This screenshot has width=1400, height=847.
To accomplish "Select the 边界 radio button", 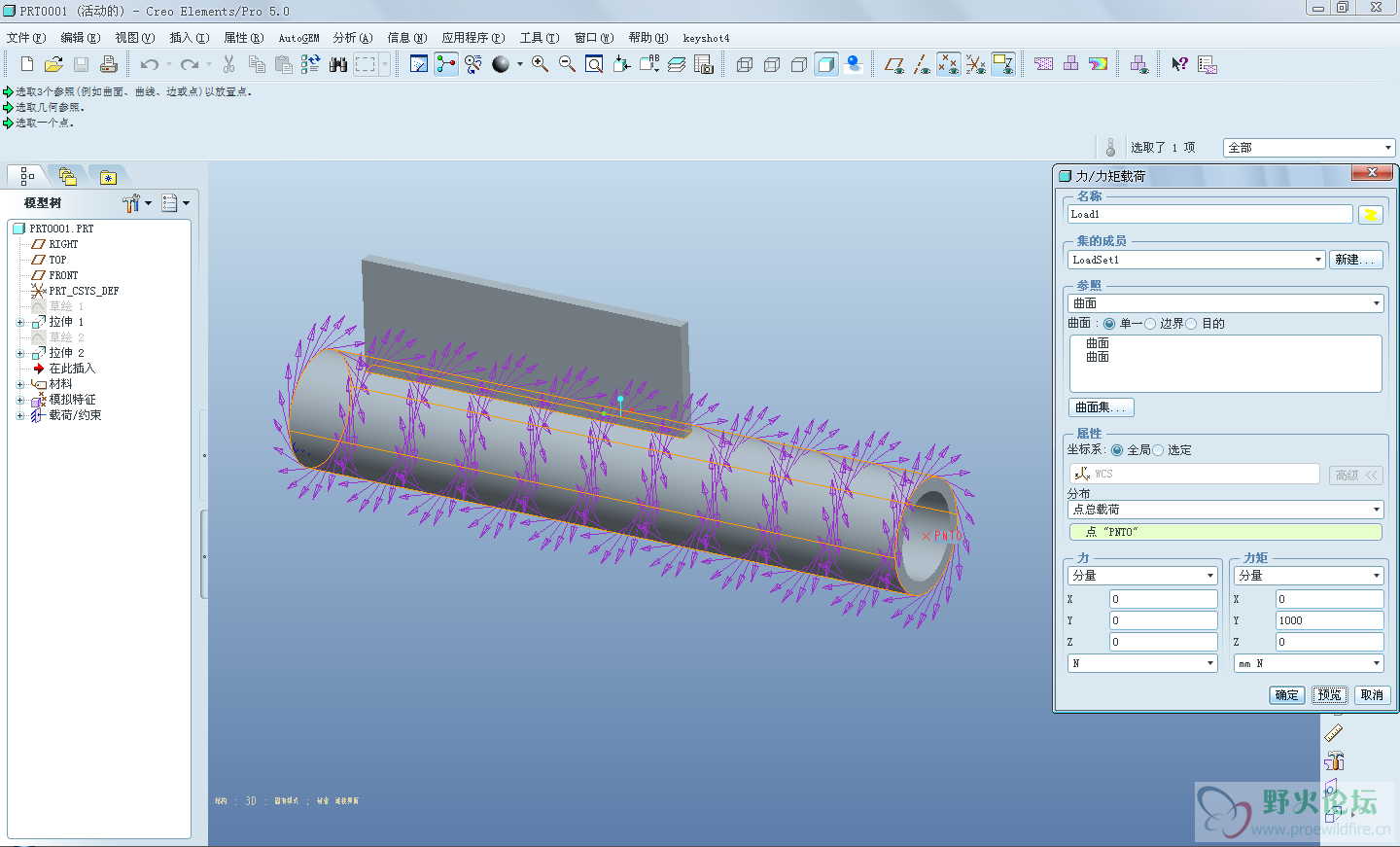I will 1151,324.
